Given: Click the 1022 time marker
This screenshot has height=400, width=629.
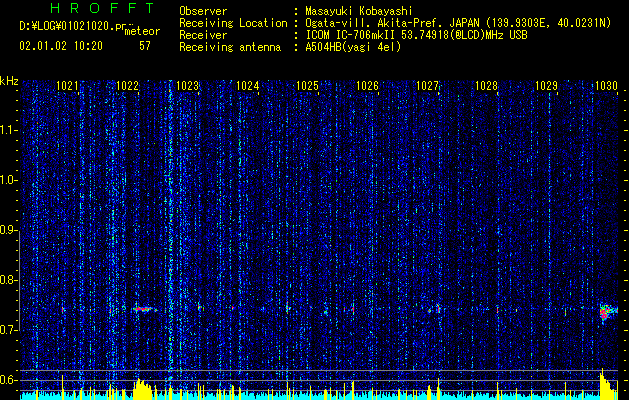Looking at the screenshot, I should point(128,85).
